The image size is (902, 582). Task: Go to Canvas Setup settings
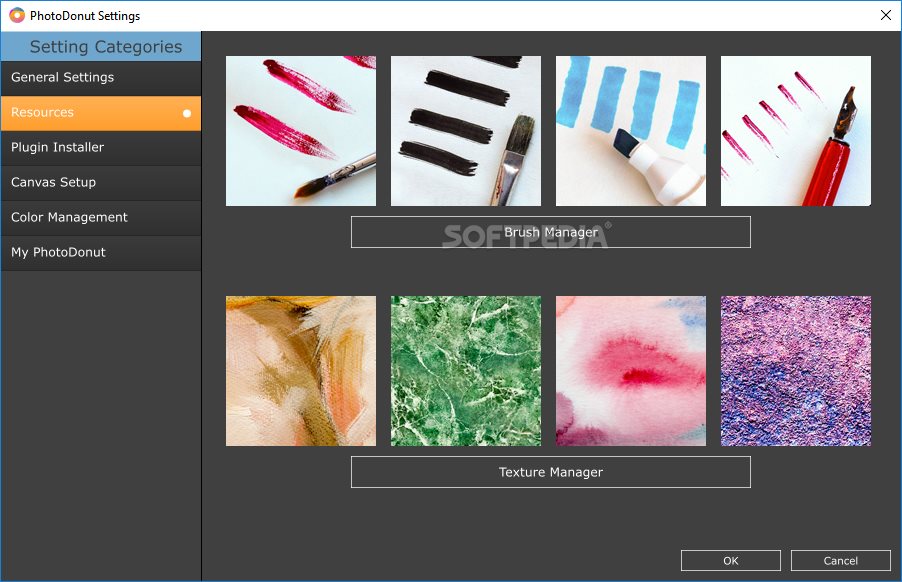(x=101, y=183)
